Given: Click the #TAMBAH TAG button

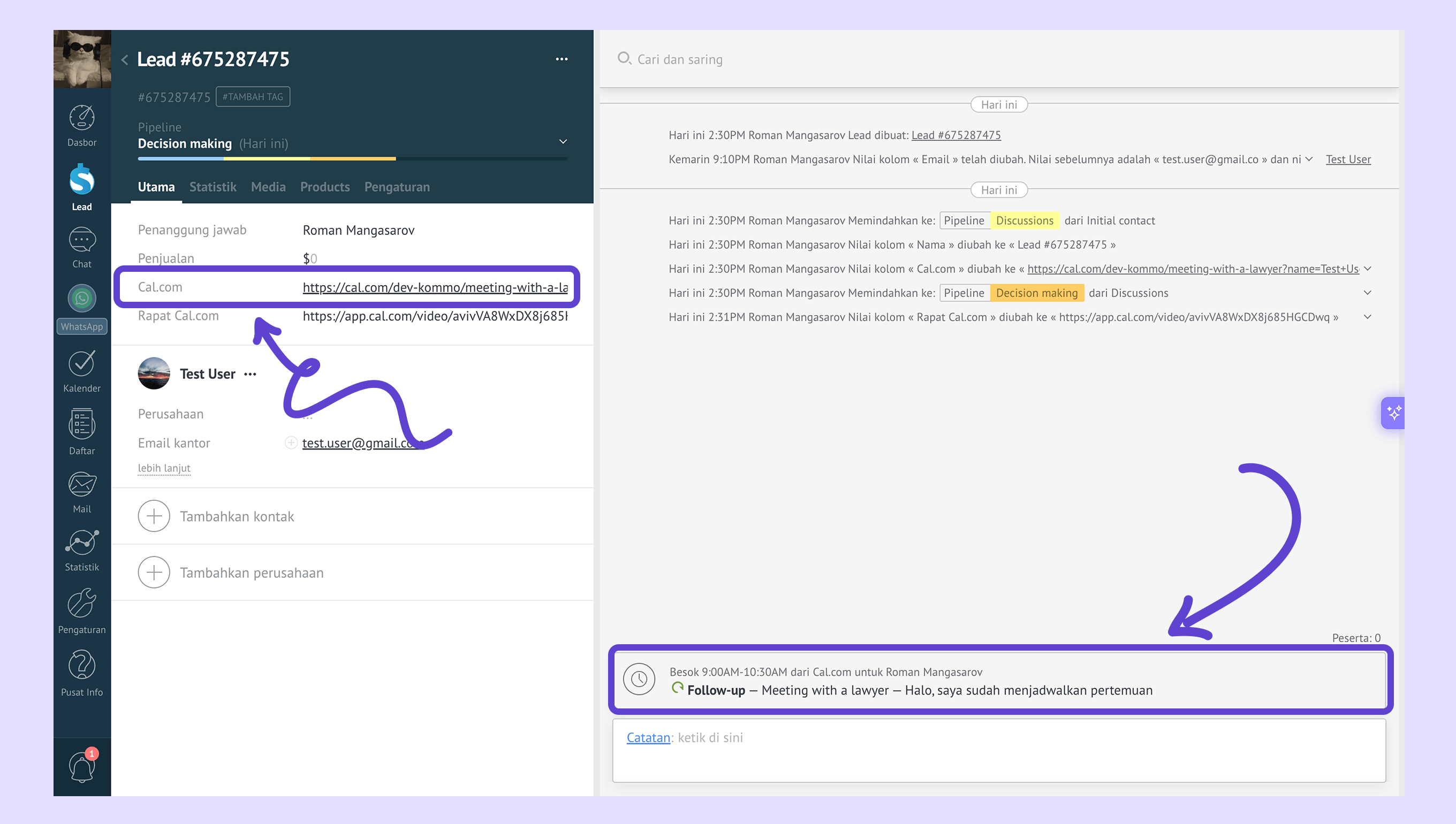Looking at the screenshot, I should (x=253, y=97).
